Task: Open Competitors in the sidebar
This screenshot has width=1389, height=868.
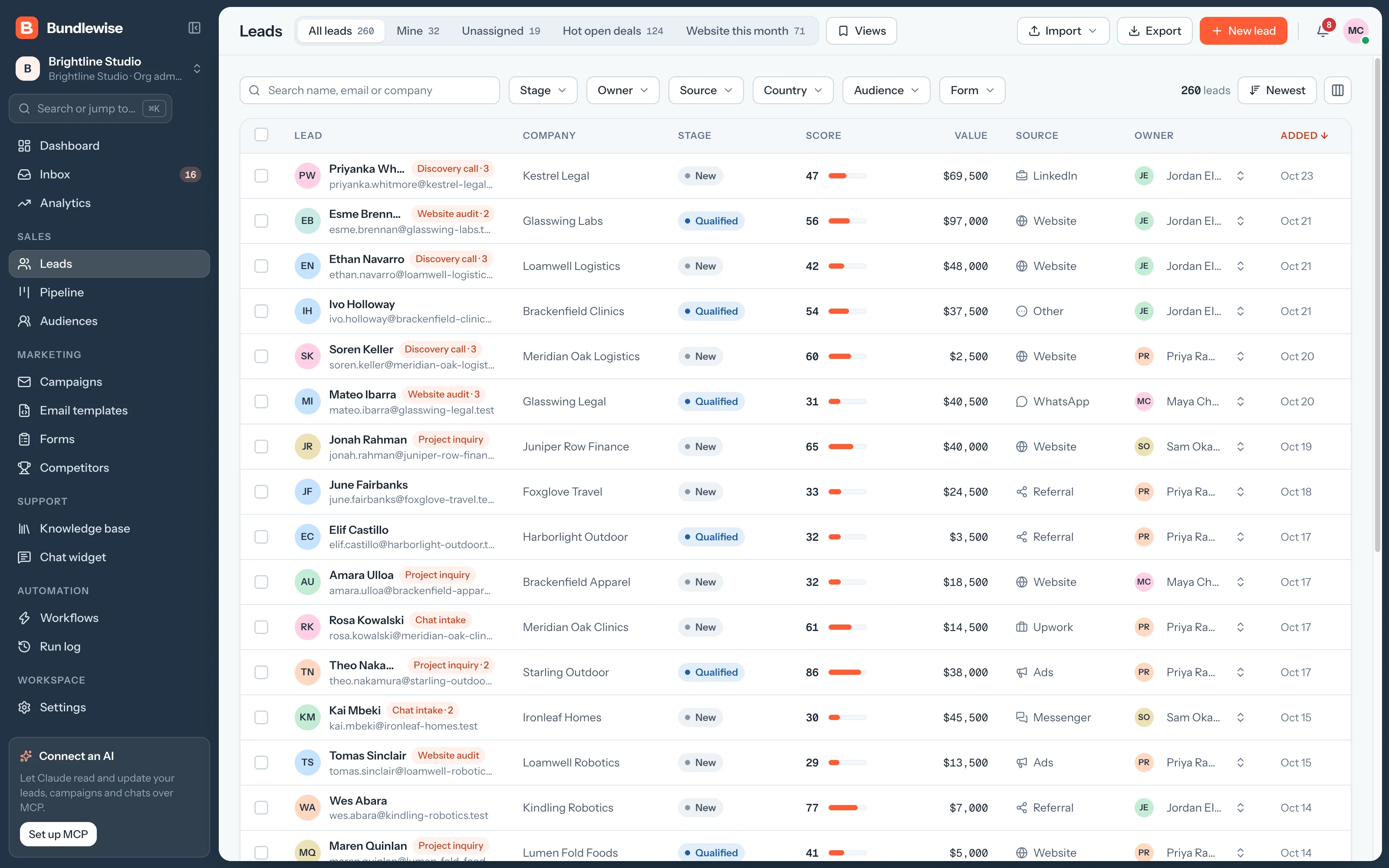Action: click(109, 468)
